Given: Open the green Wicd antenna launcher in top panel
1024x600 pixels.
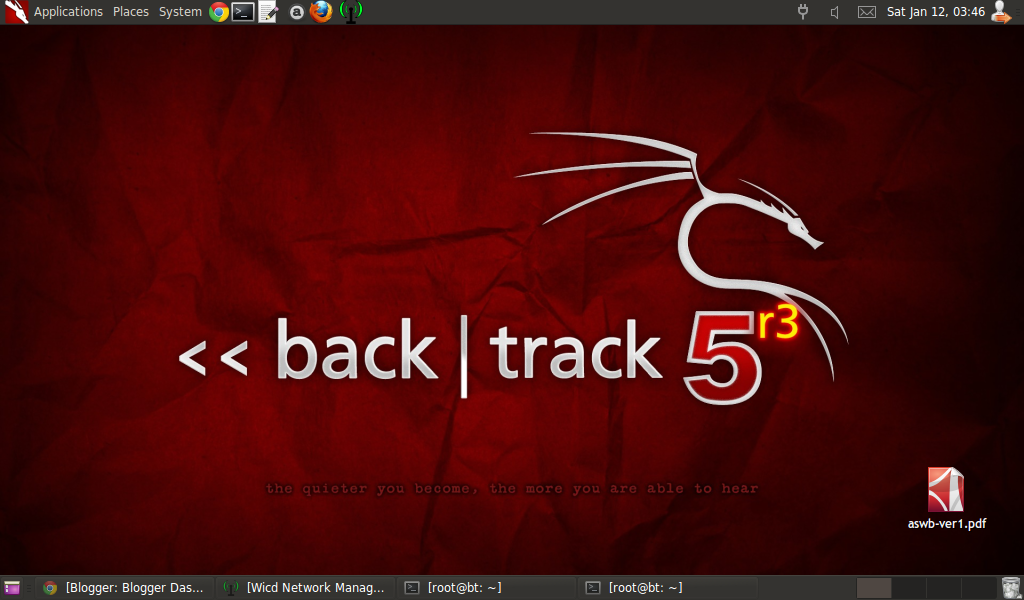Looking at the screenshot, I should [x=351, y=12].
